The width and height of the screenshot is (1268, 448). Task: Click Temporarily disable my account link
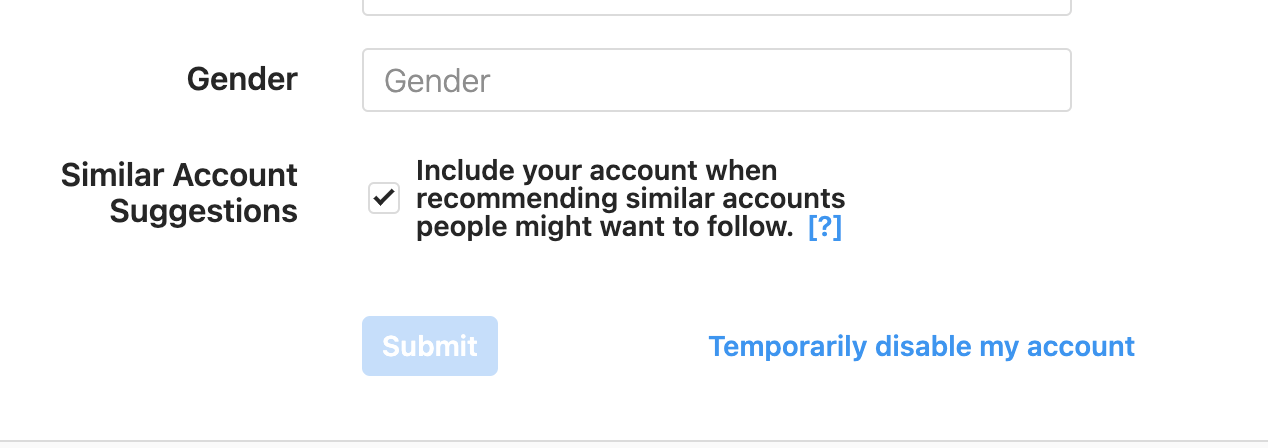tap(921, 346)
